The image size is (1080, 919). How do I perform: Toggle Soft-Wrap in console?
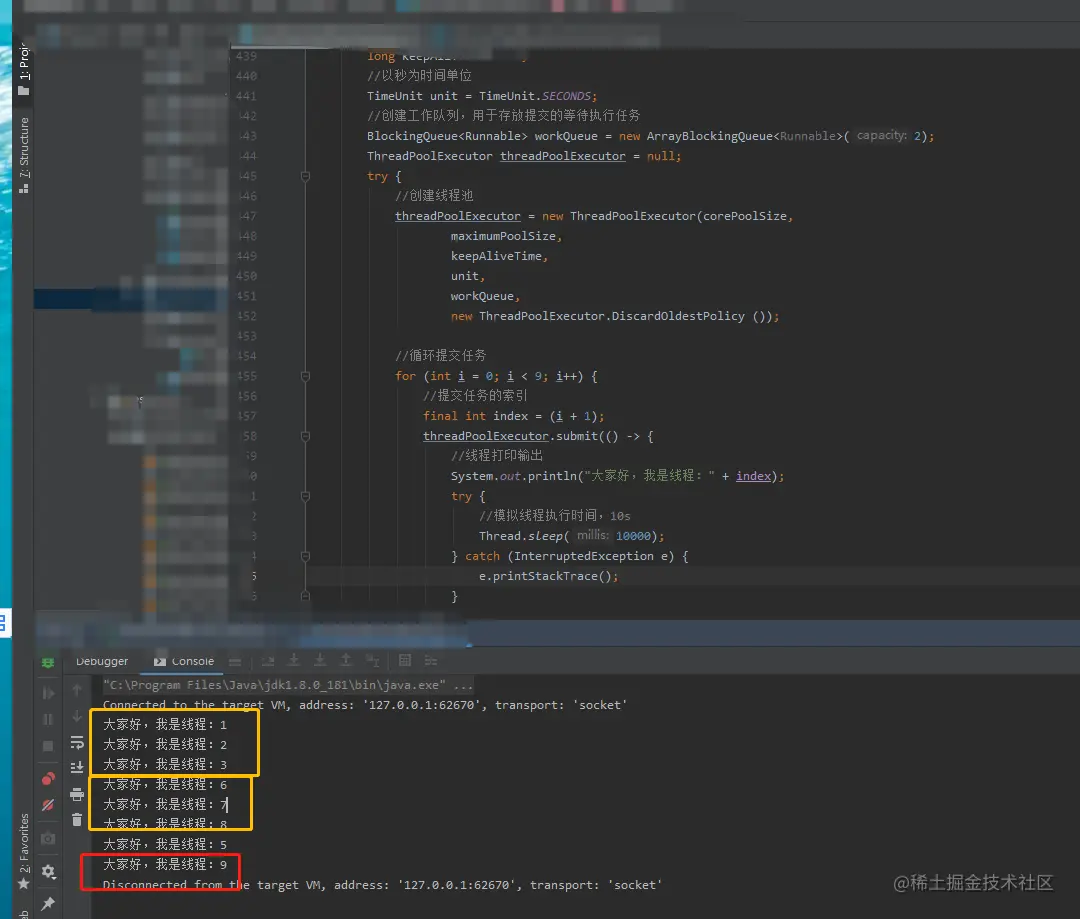pyautogui.click(x=76, y=743)
